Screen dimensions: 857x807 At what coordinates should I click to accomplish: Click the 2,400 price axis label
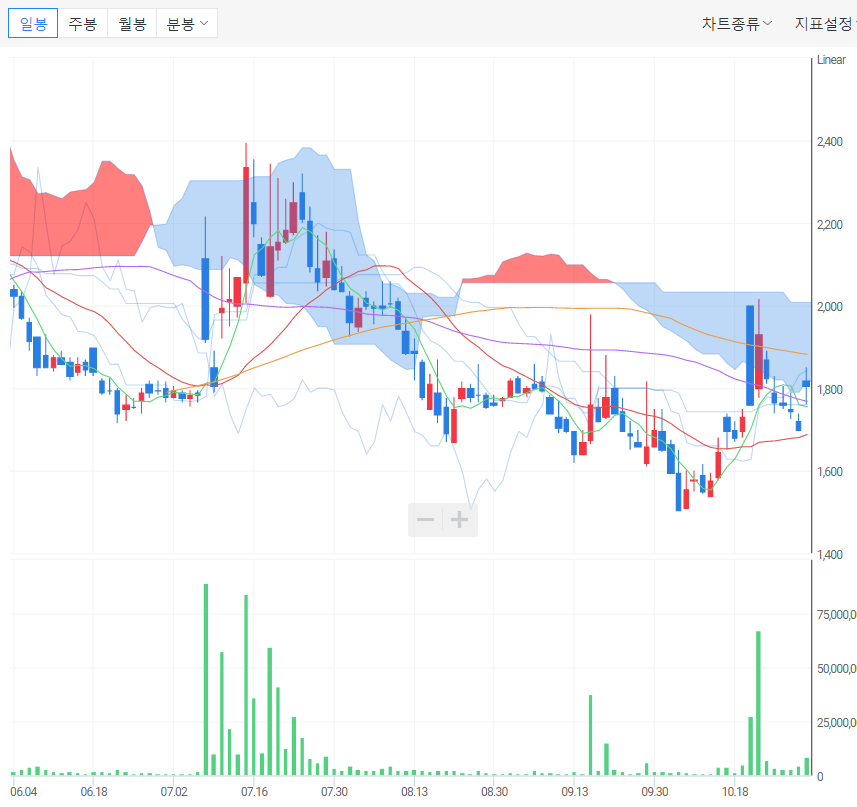coord(830,142)
